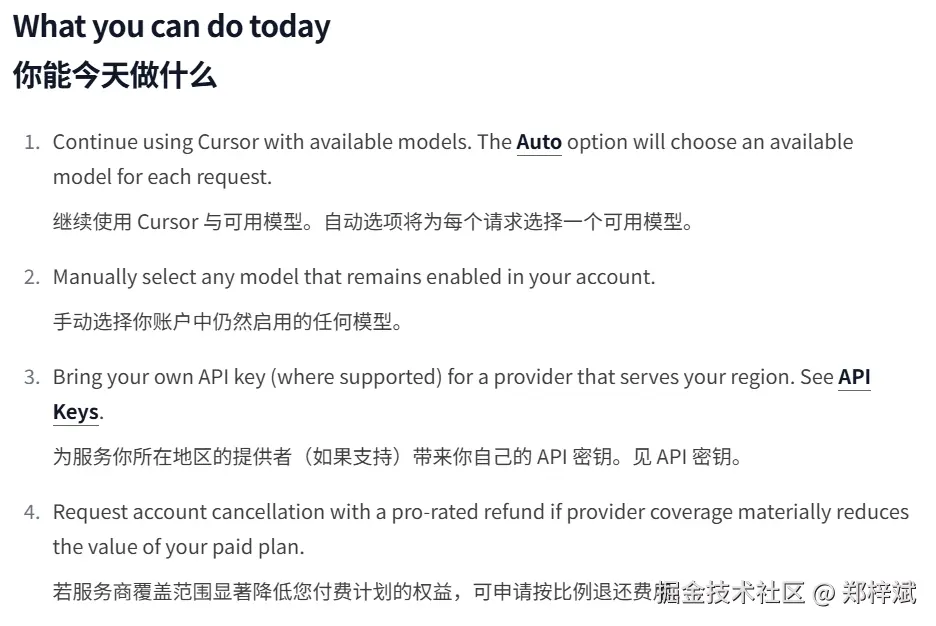
Task: Click the Chinese line starting 若服务商覆盖范围
Action: point(350,593)
